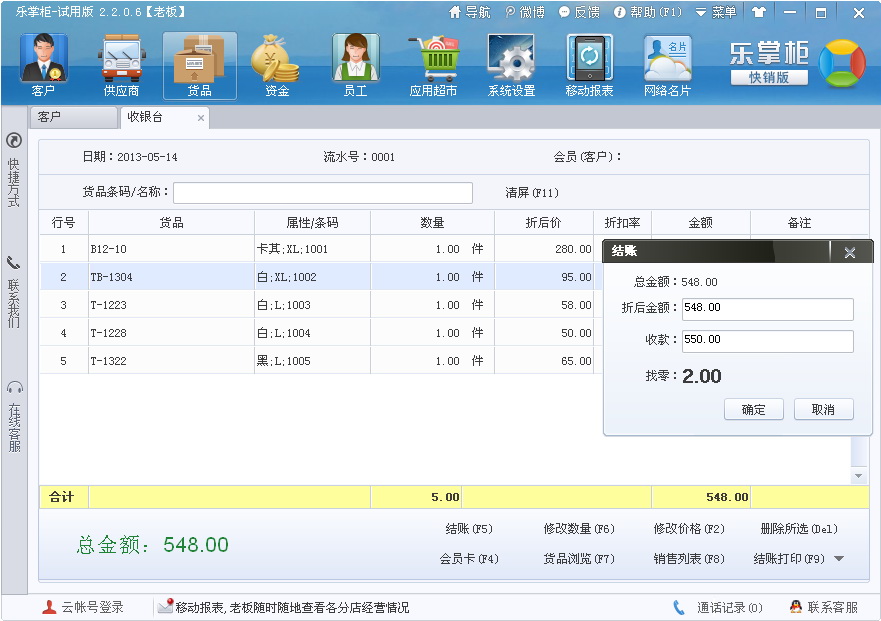This screenshot has width=881, height=621.
Task: Click the 结账(F5) checkout button
Action: point(469,529)
